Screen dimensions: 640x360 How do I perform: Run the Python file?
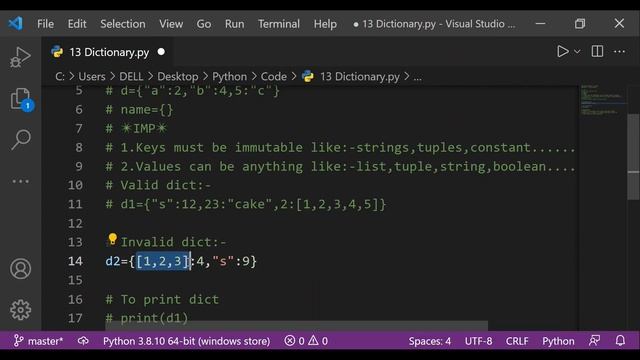tap(562, 51)
